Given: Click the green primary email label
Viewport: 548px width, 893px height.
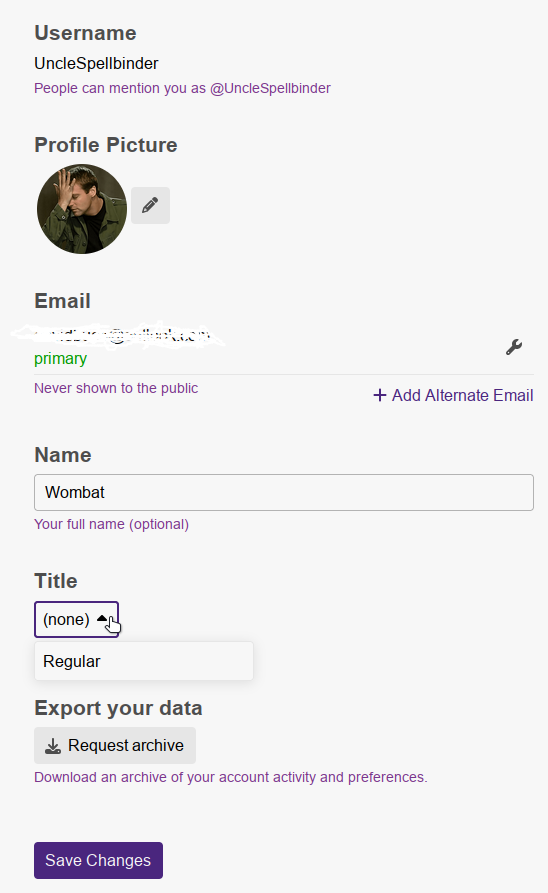Looking at the screenshot, I should (60, 359).
